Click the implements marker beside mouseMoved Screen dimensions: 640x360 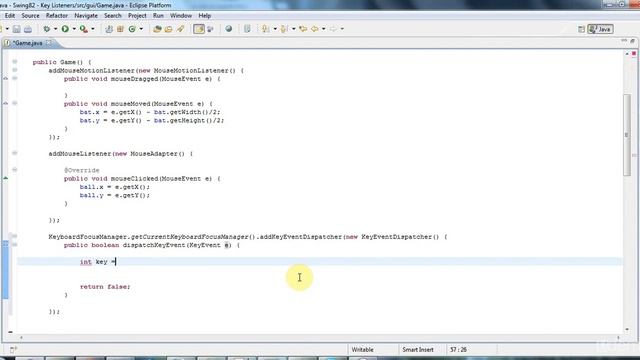6,103
